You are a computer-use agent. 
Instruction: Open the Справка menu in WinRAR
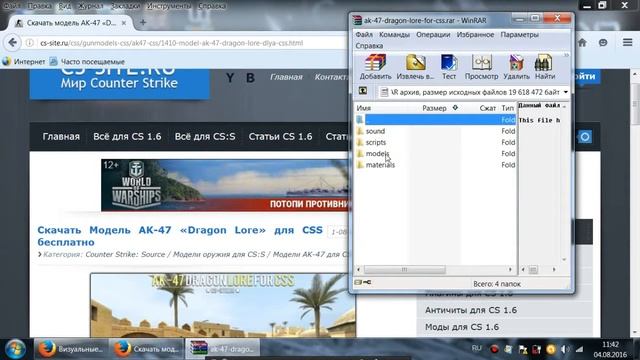pyautogui.click(x=369, y=46)
